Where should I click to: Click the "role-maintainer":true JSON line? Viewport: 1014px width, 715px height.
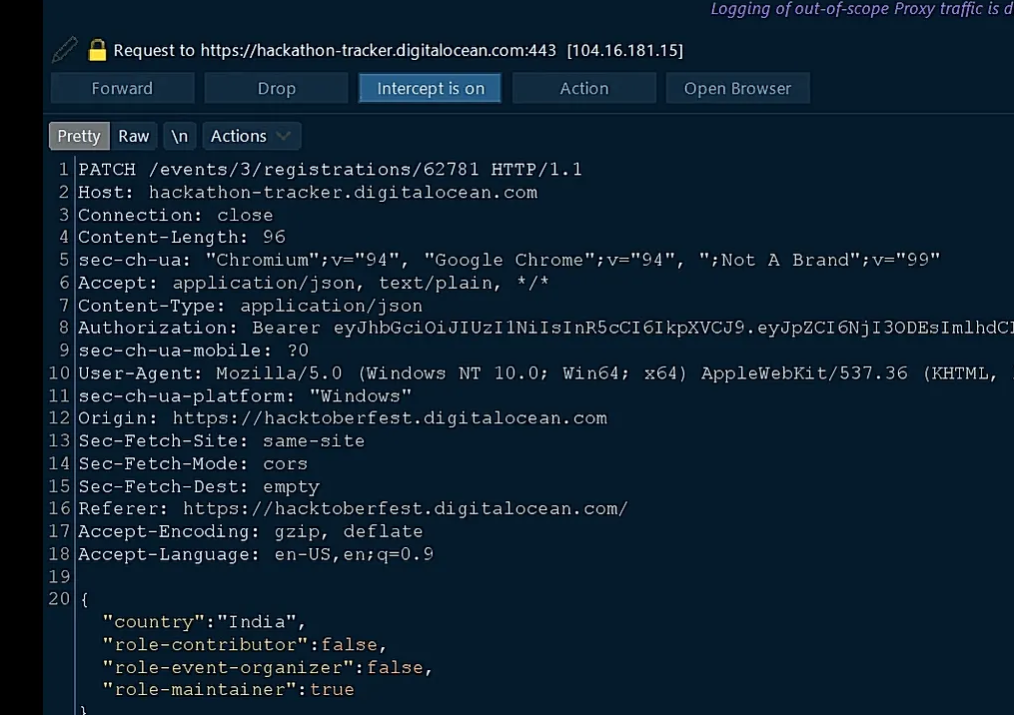click(x=228, y=690)
